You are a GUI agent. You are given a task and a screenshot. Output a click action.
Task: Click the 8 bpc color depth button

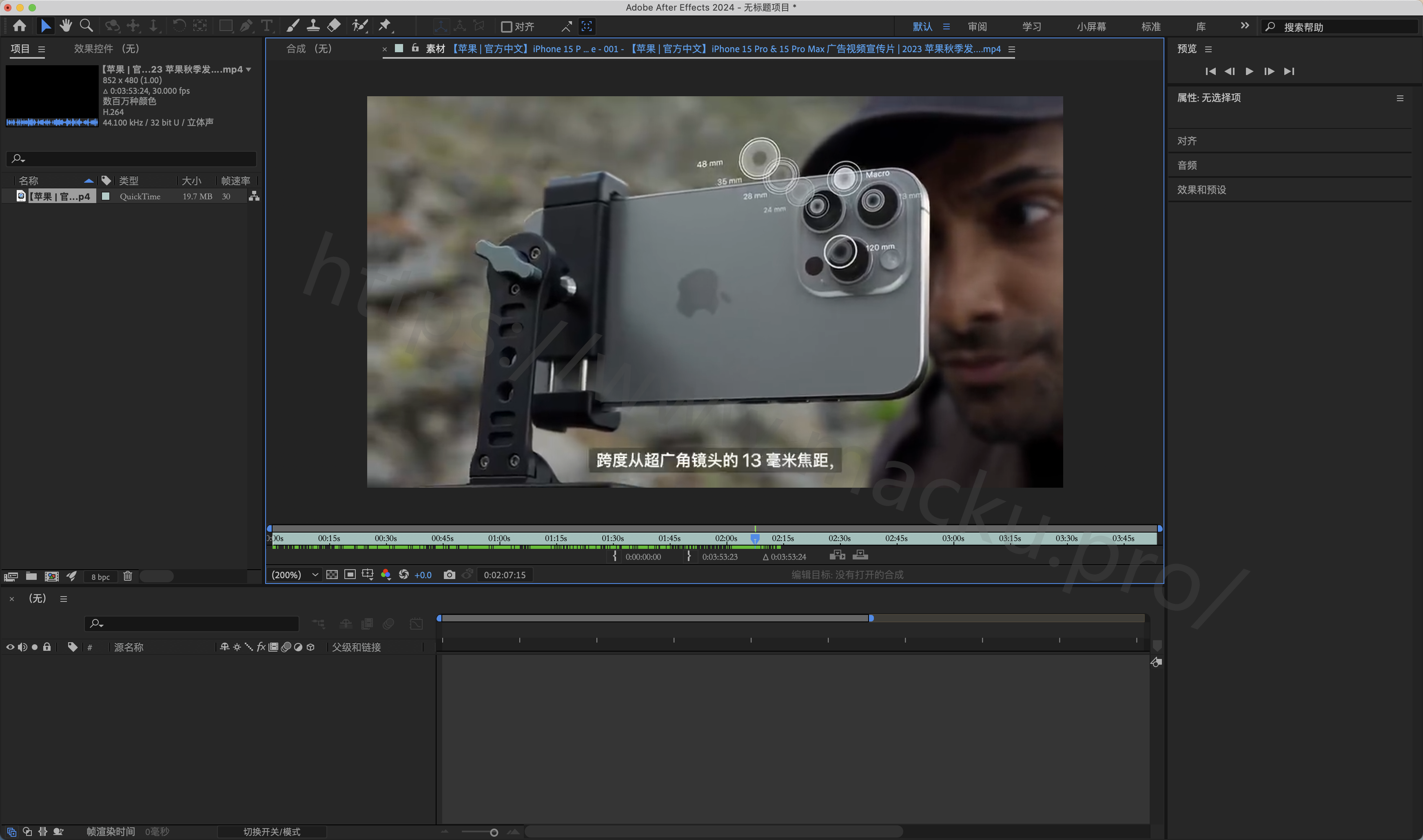click(x=101, y=577)
